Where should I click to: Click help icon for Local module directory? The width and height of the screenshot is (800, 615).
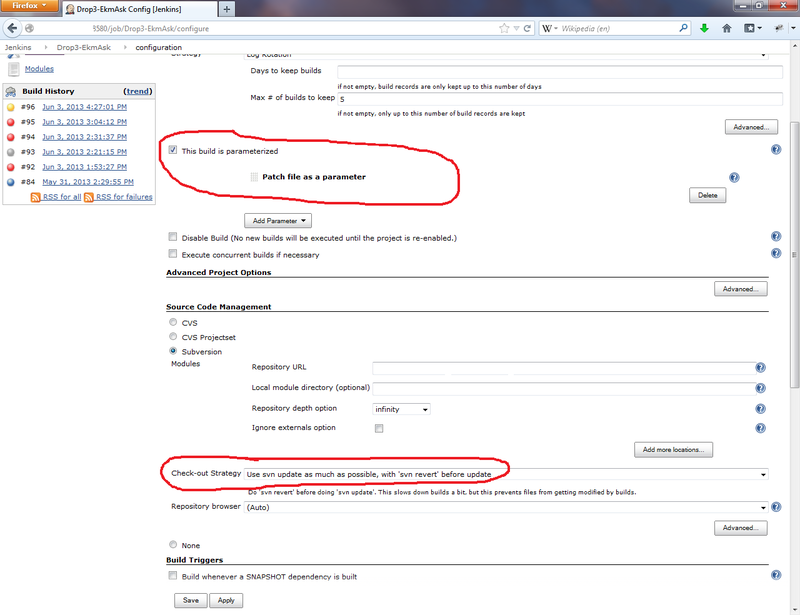point(760,388)
